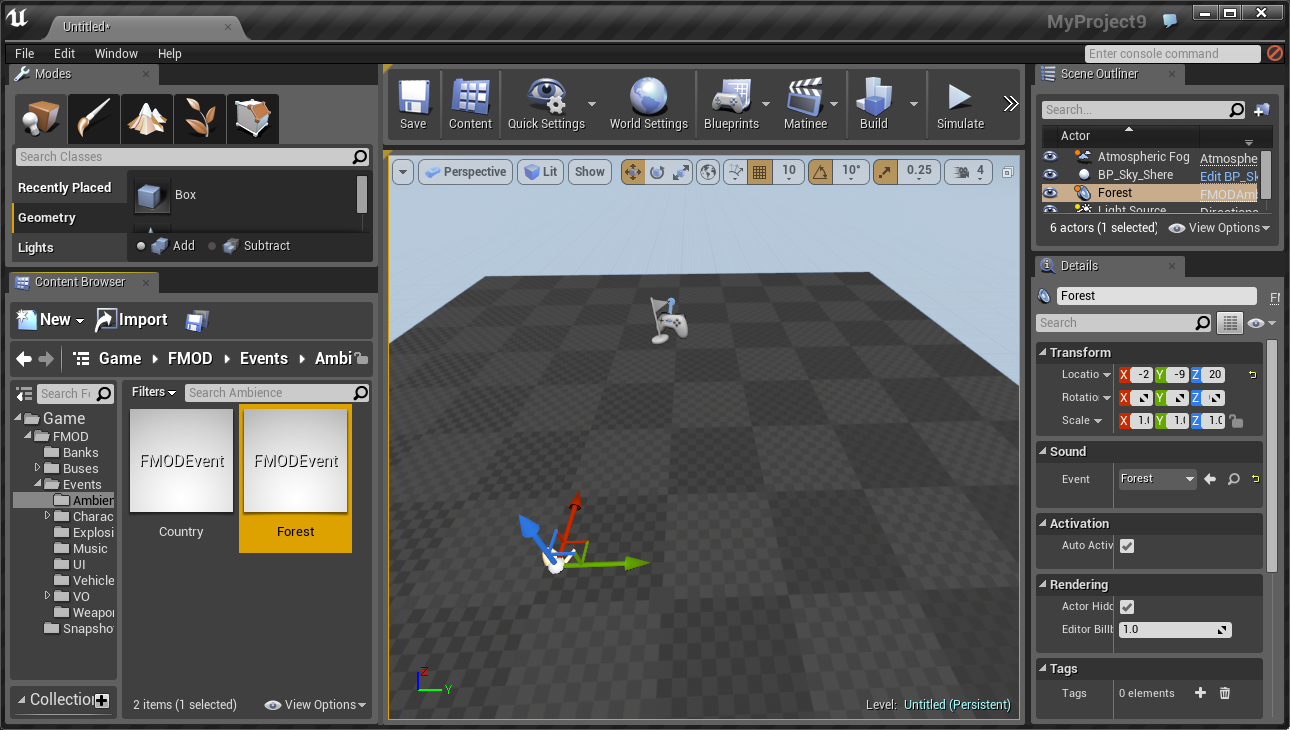Select the Foliage mode icon

[x=200, y=120]
